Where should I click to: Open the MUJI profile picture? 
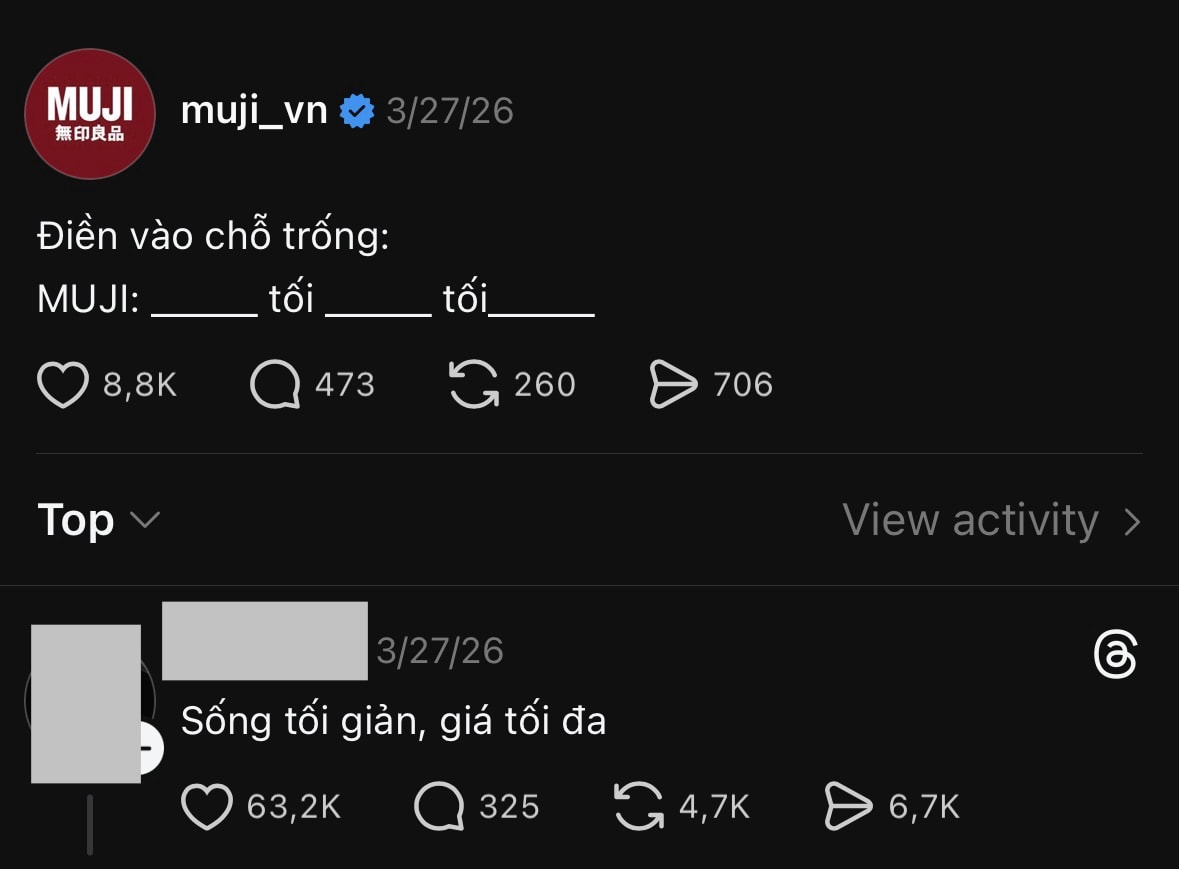pyautogui.click(x=90, y=113)
